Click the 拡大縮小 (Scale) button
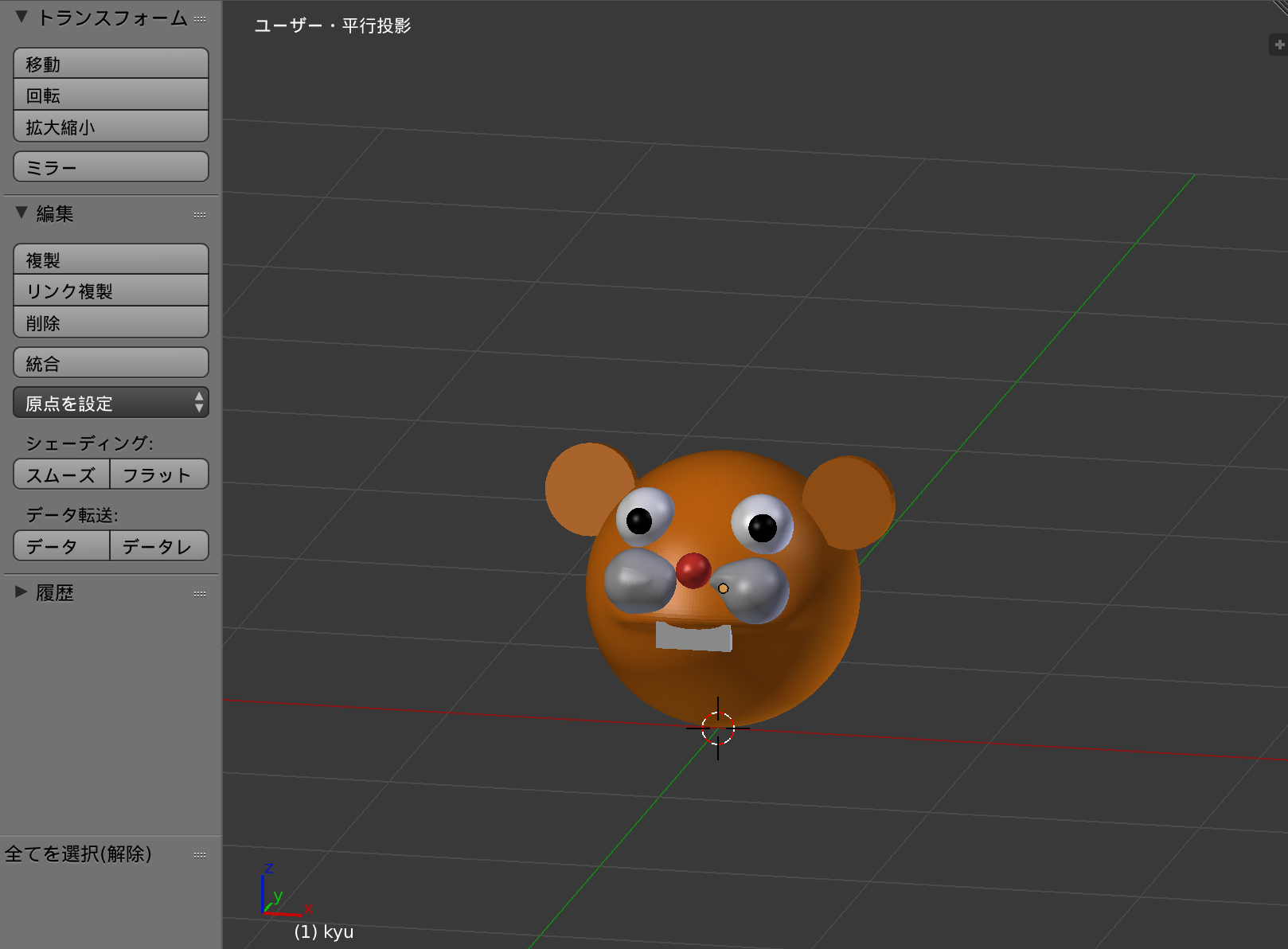The height and width of the screenshot is (949, 1288). tap(111, 127)
